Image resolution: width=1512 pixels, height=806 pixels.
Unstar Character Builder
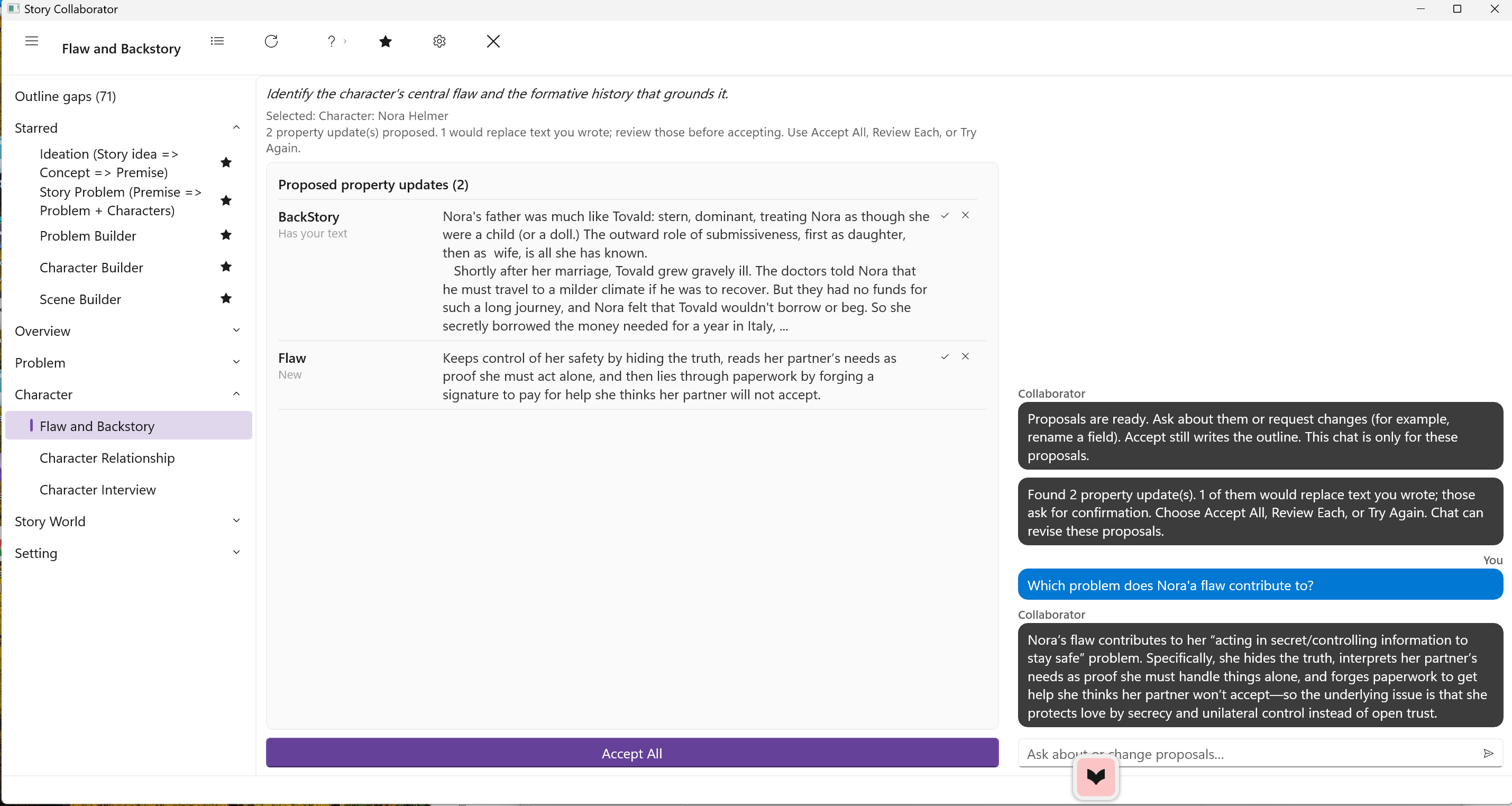coord(226,267)
